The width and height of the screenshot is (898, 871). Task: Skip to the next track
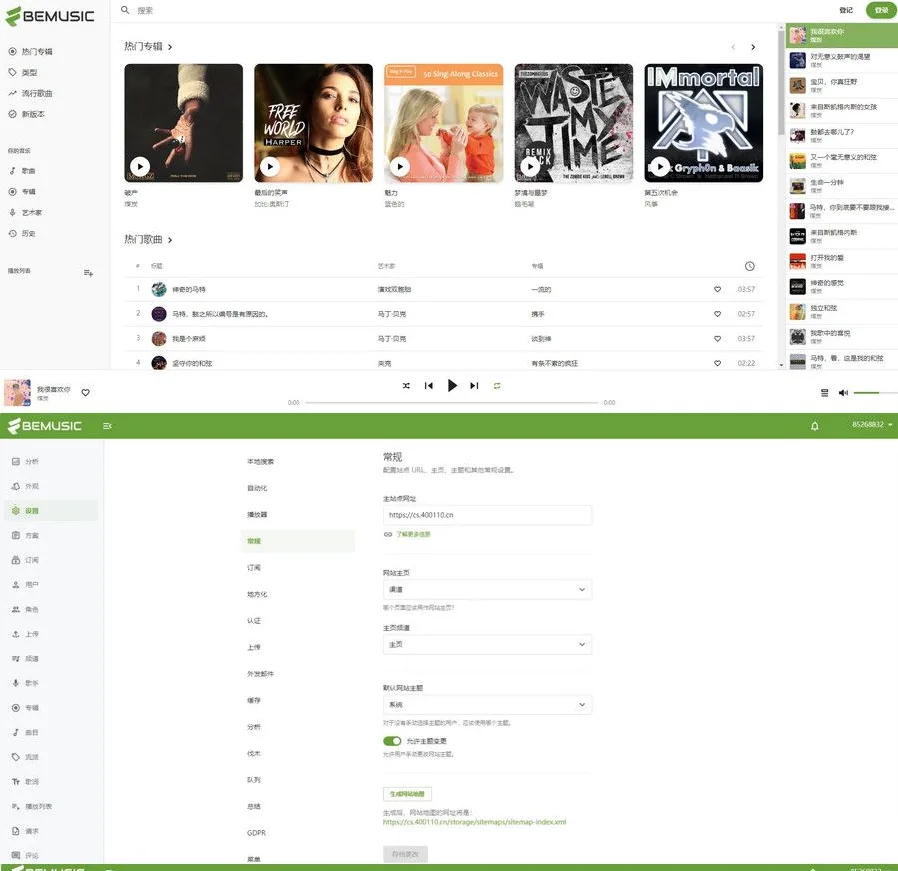pyautogui.click(x=474, y=385)
